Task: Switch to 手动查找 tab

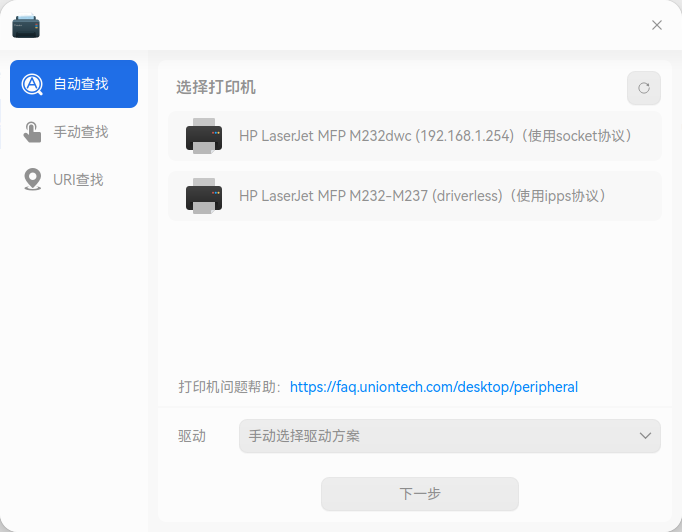Action: pyautogui.click(x=74, y=132)
